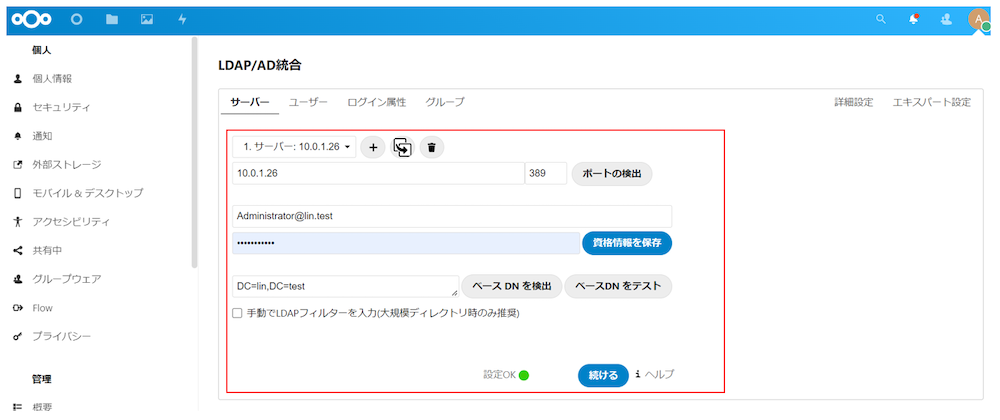Switch to the ユーザー tab
This screenshot has width=1000, height=420.
[308, 102]
